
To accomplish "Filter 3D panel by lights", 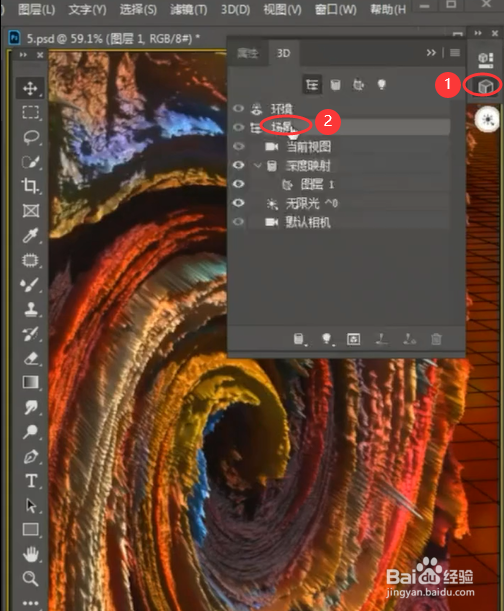I will 382,85.
